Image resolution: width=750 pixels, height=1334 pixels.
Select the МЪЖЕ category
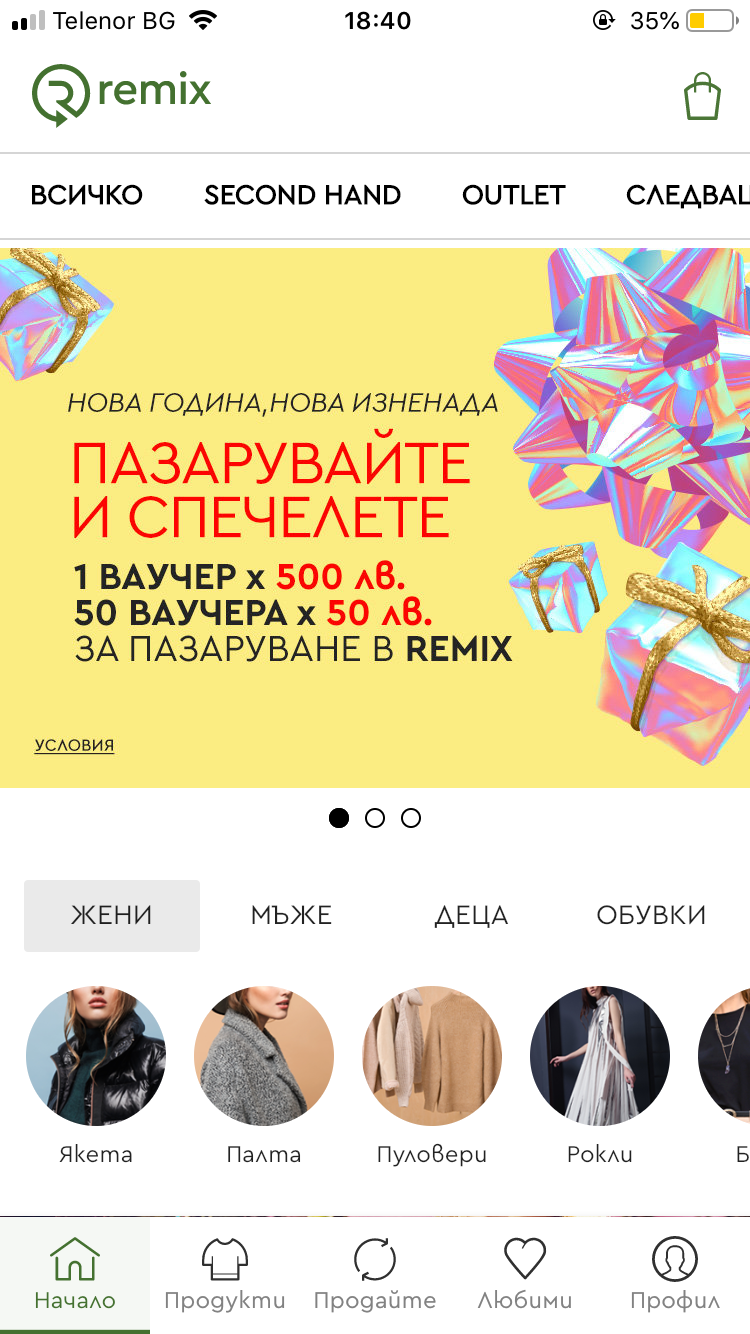click(291, 915)
